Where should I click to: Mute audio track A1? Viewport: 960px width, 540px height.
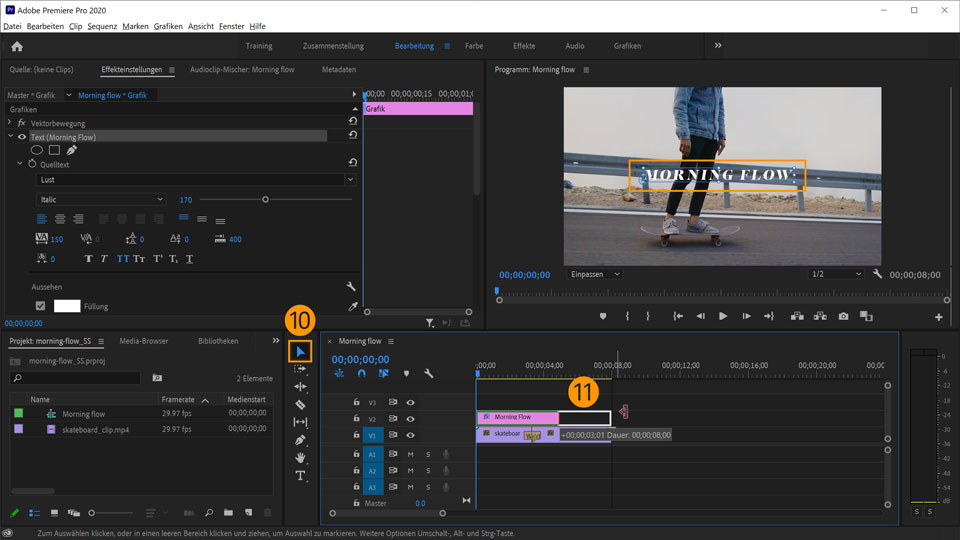tap(410, 454)
